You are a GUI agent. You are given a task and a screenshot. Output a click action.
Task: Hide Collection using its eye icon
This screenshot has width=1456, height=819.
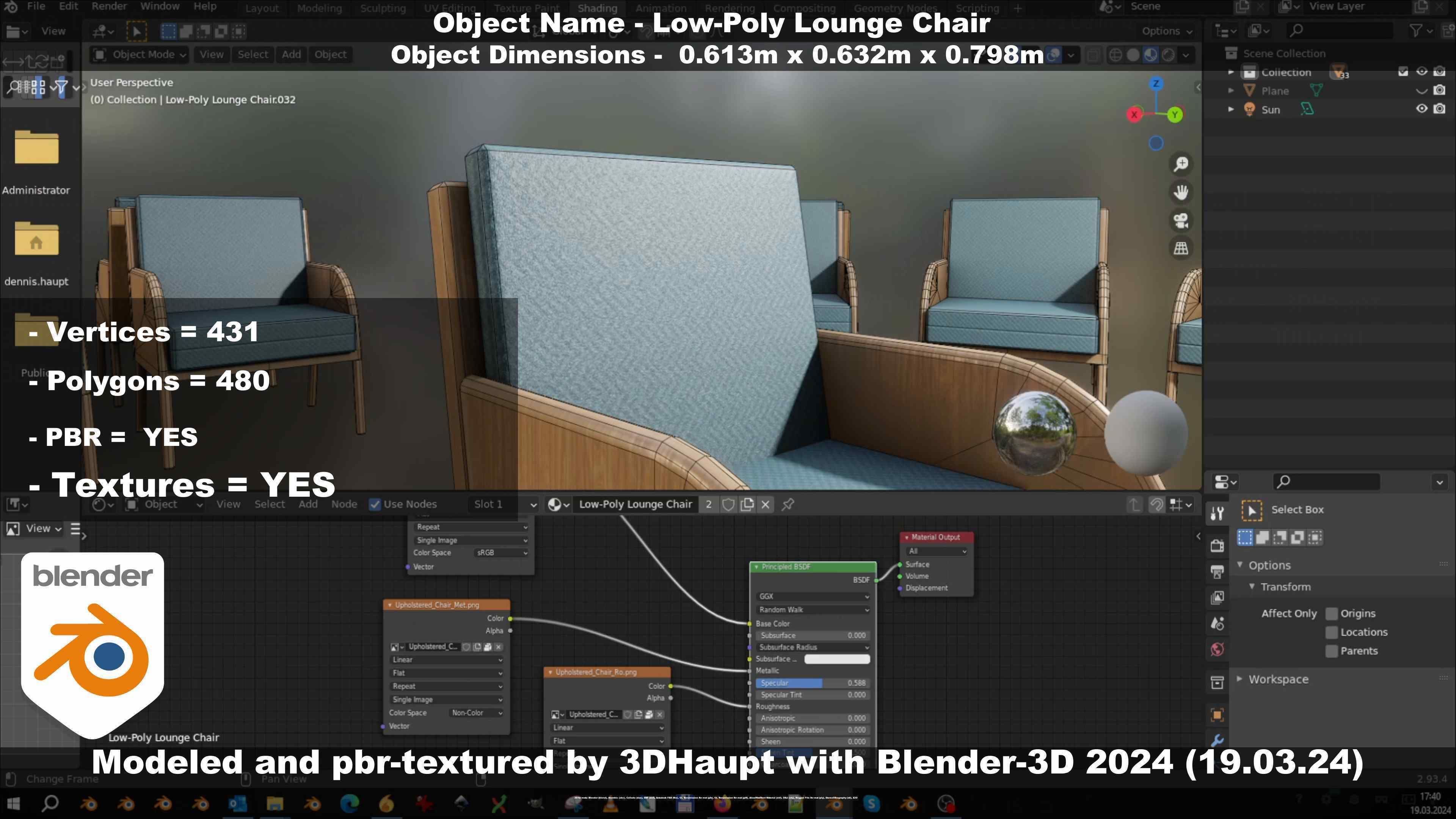[x=1421, y=71]
